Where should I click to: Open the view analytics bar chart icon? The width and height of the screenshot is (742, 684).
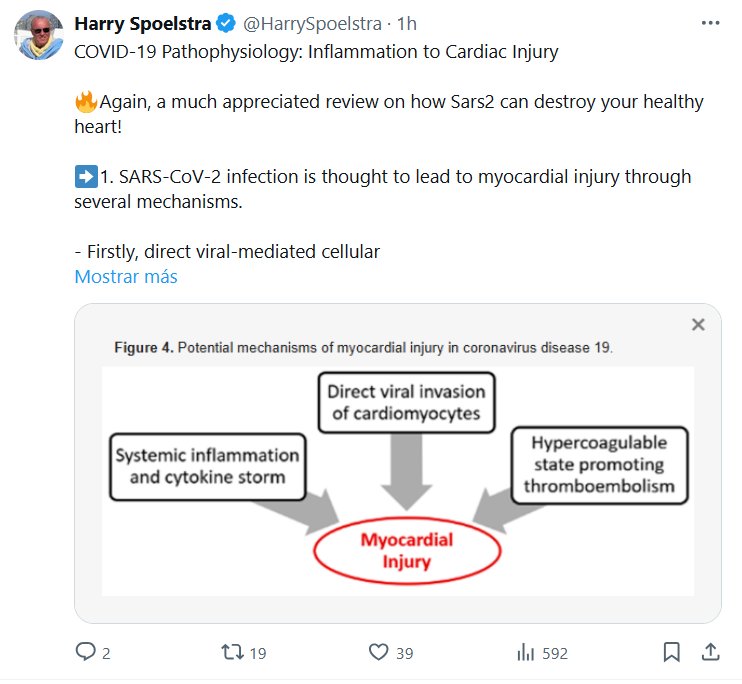coord(526,652)
